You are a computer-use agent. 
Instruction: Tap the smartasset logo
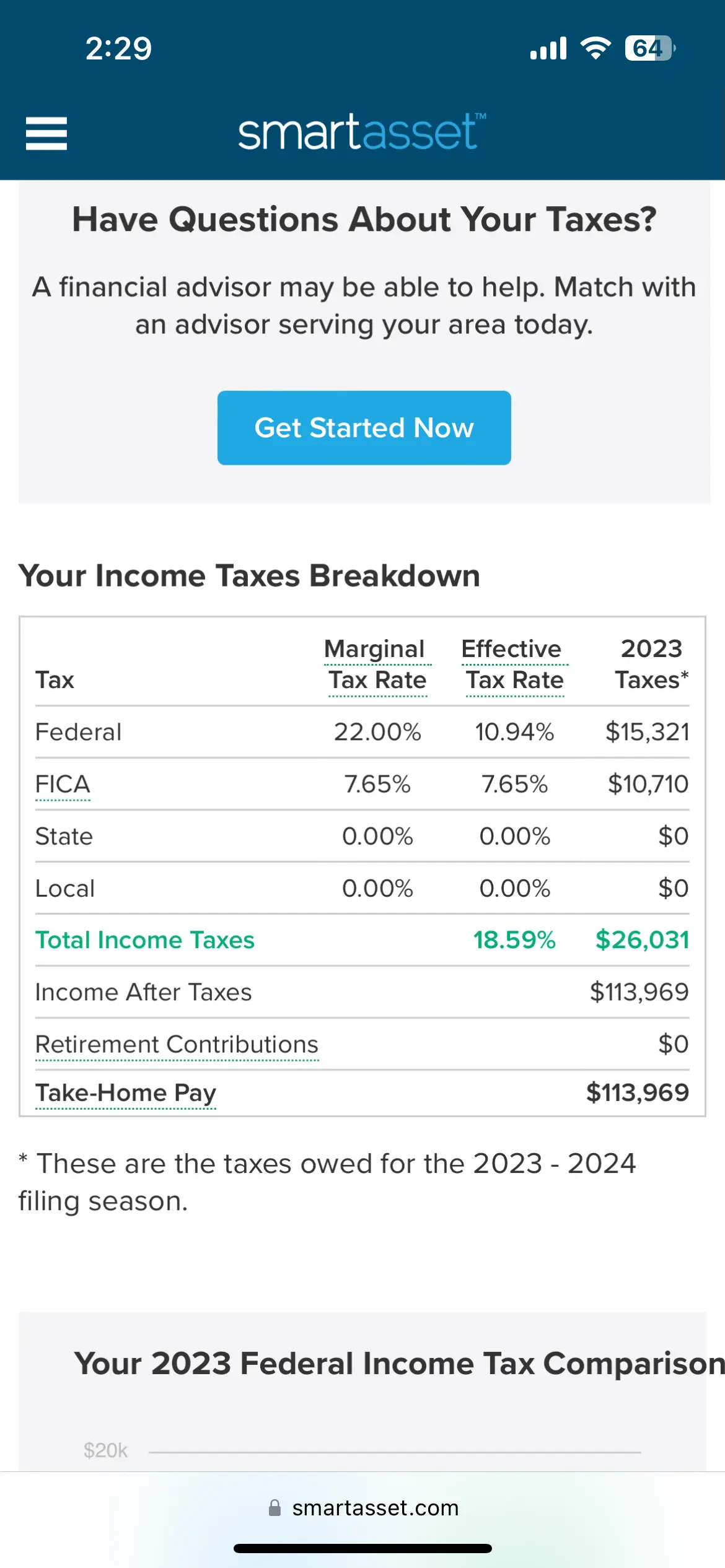pyautogui.click(x=362, y=131)
